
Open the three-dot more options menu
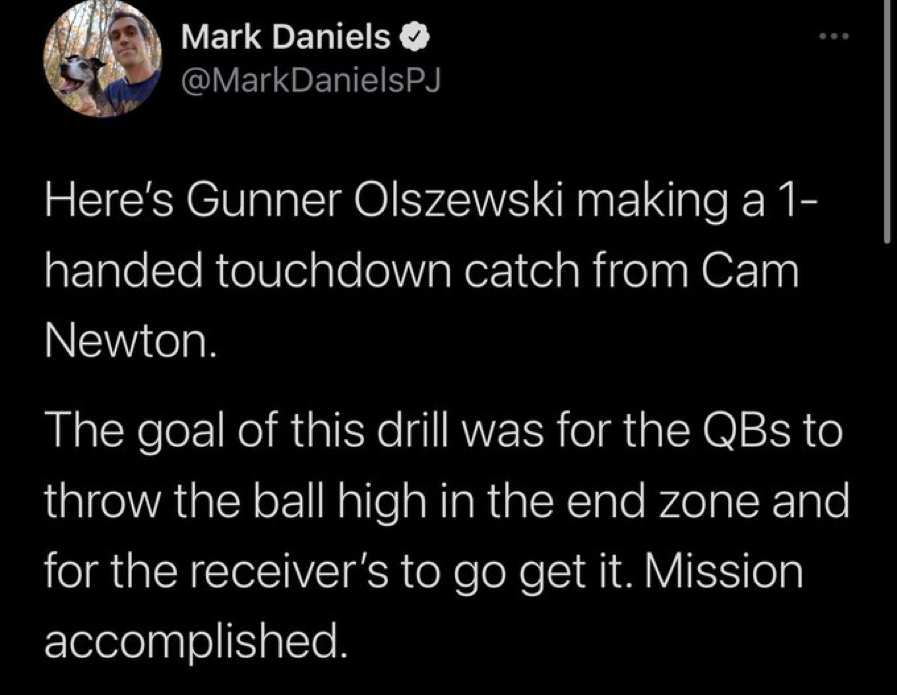[x=831, y=38]
